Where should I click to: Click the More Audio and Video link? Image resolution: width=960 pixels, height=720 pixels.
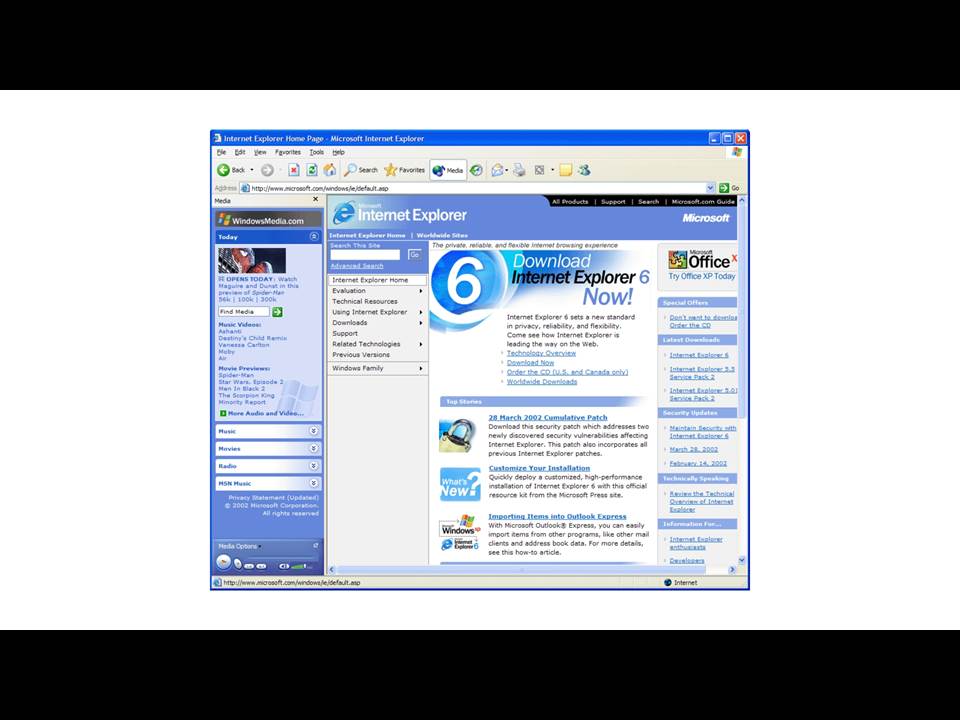pyautogui.click(x=266, y=413)
